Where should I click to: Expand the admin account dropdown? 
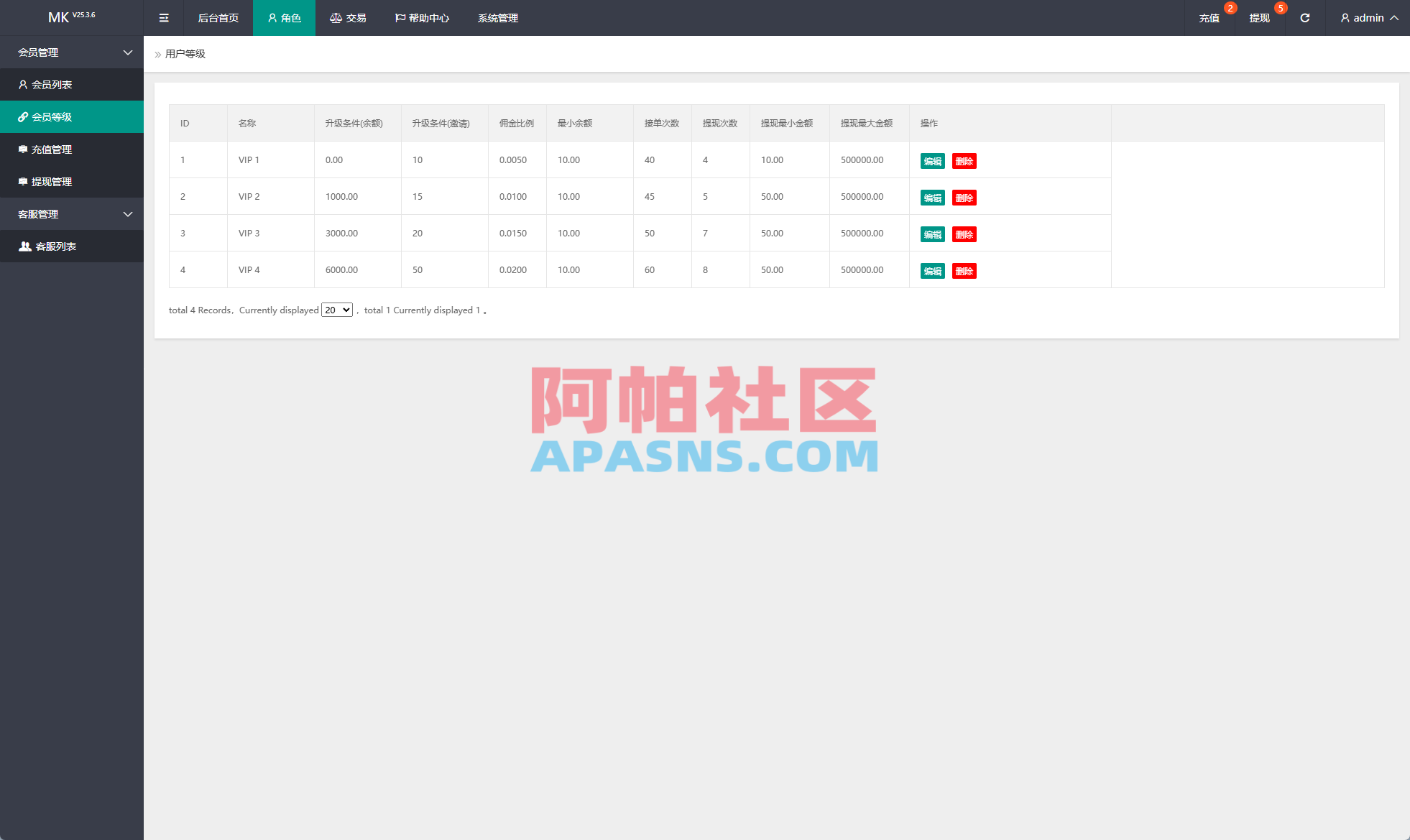(1393, 18)
